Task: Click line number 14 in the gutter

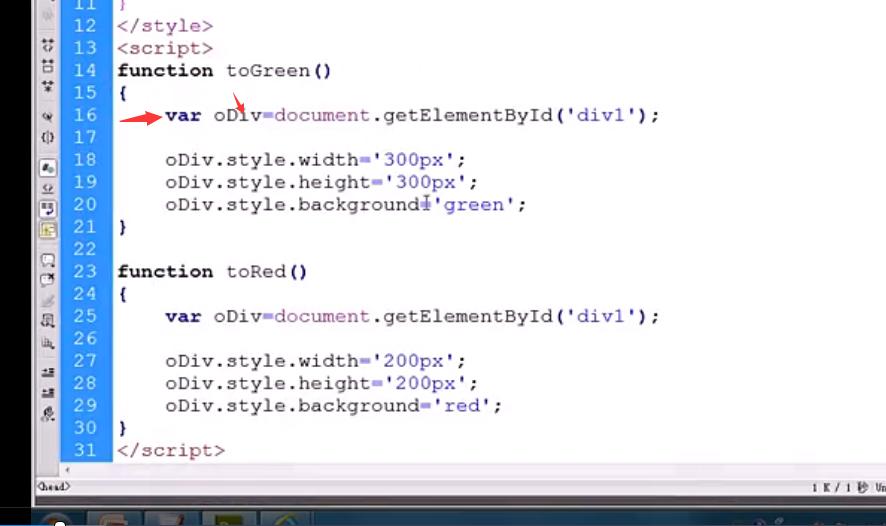Action: tap(85, 71)
